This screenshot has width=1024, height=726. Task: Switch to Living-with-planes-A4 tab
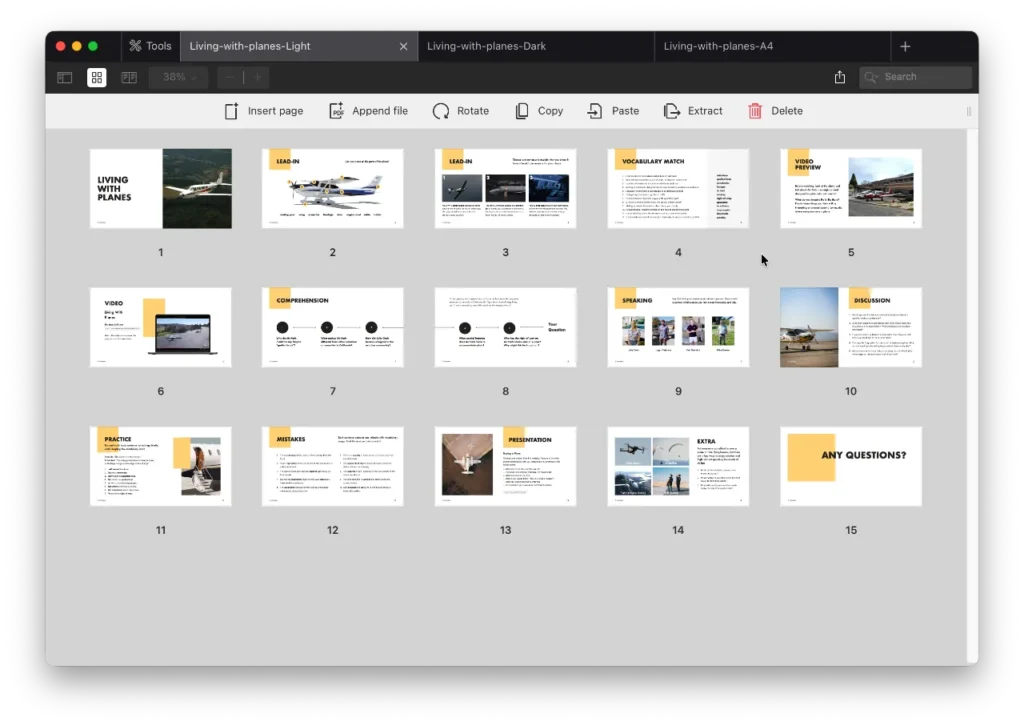718,46
